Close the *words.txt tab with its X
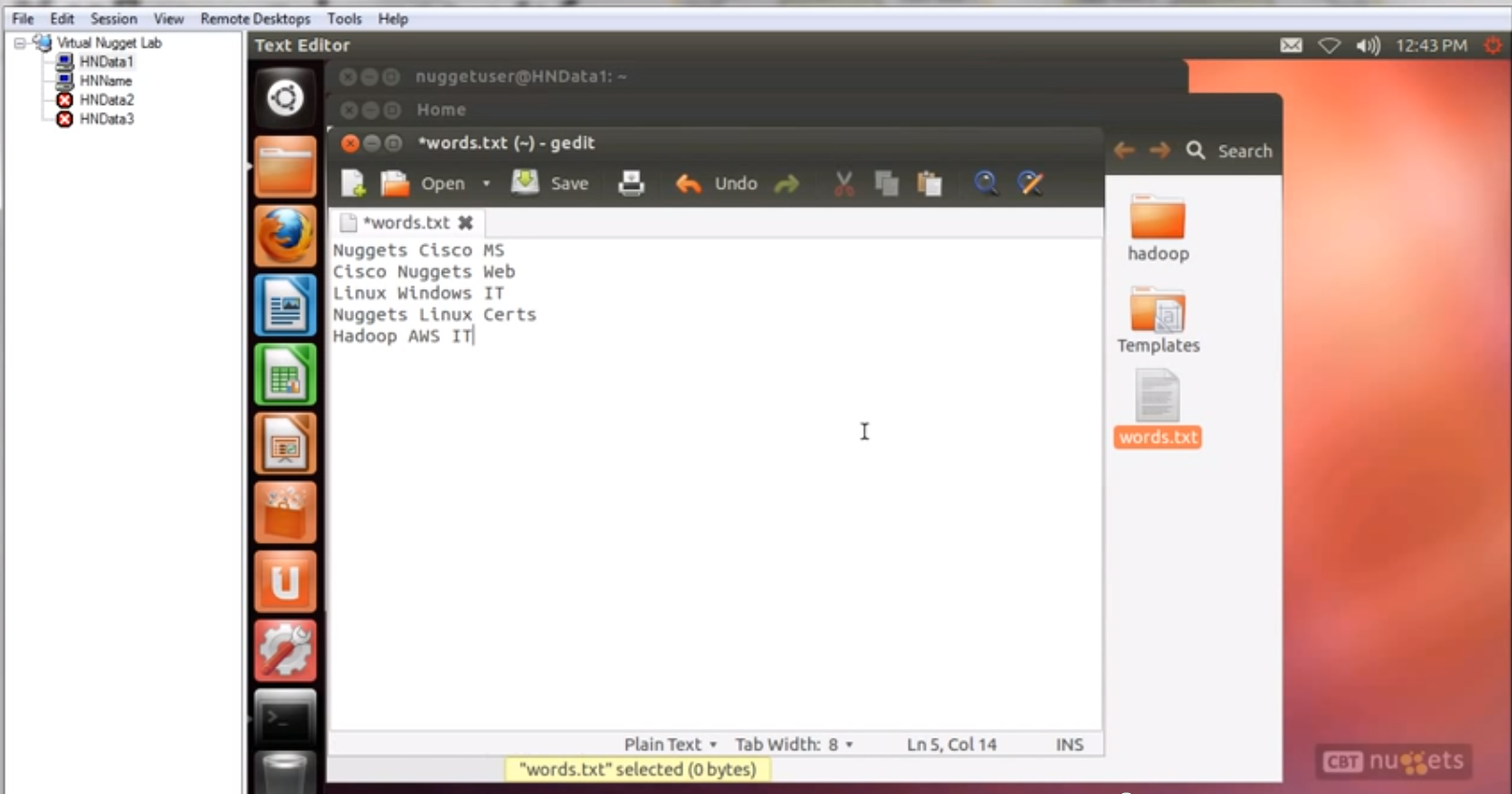The image size is (1512, 794). (465, 222)
